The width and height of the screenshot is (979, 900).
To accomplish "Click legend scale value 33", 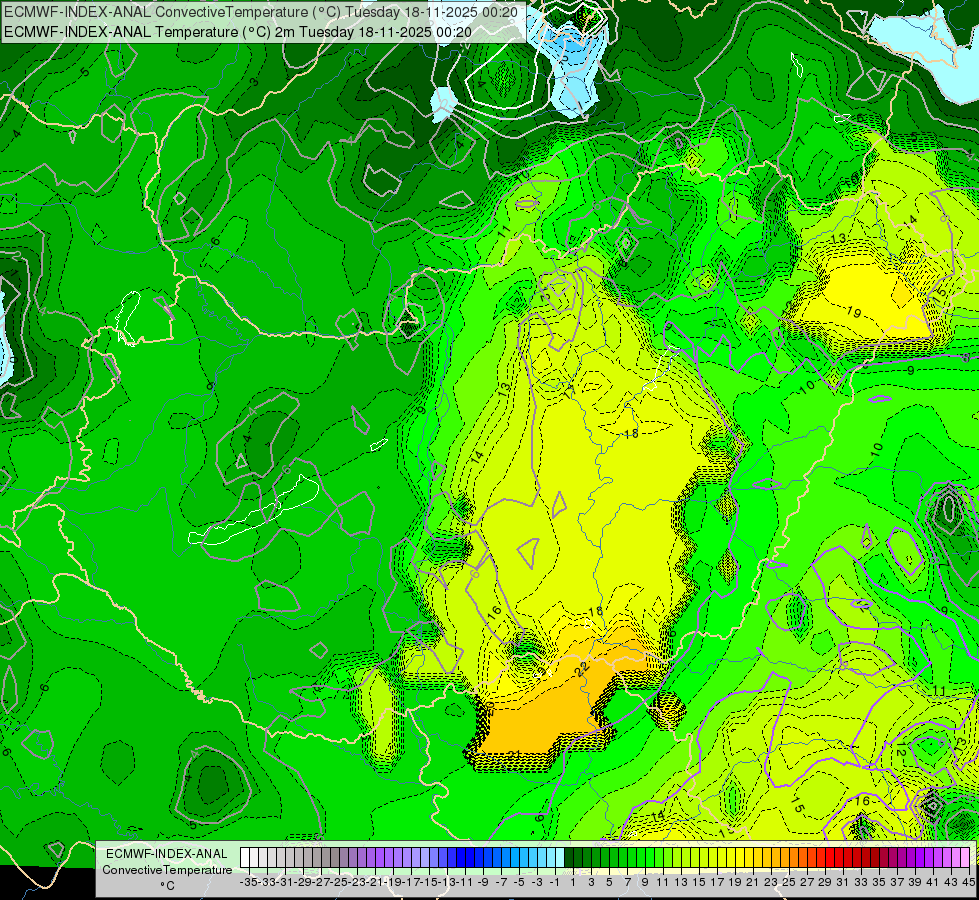I will (861, 882).
